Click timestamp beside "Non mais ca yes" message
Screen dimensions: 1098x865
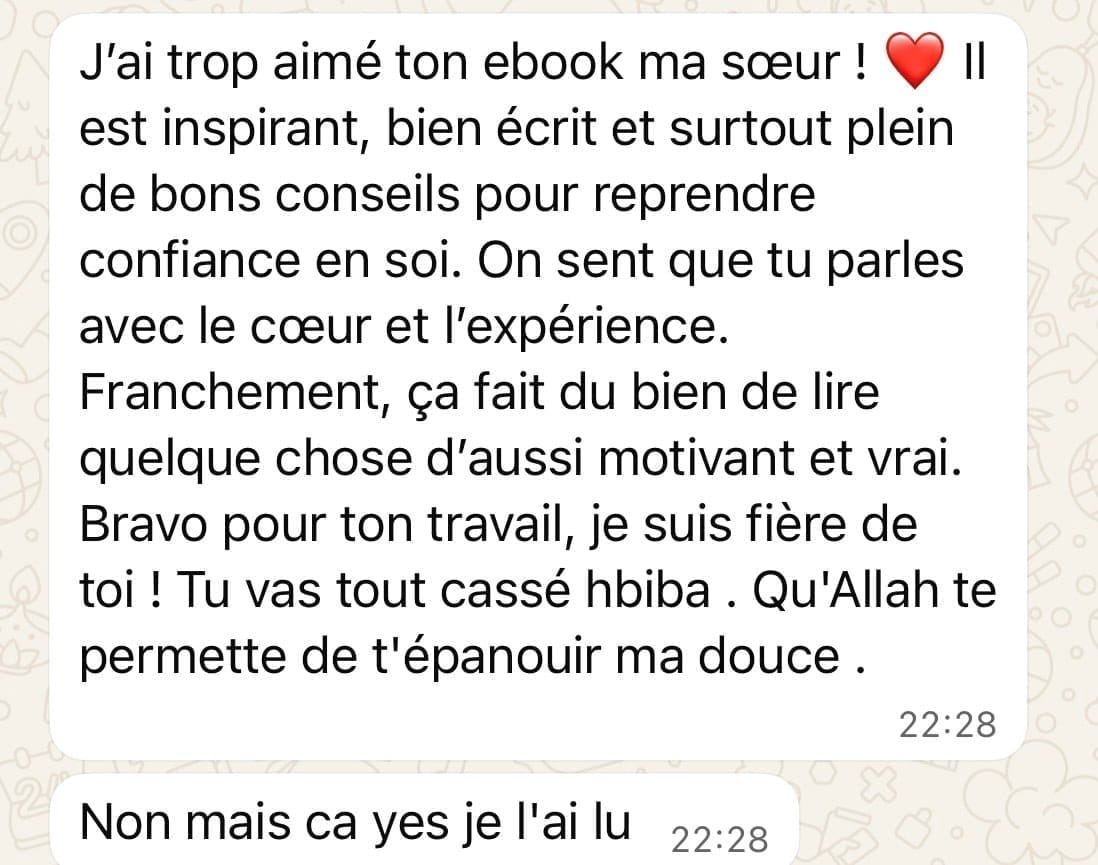click(x=719, y=840)
